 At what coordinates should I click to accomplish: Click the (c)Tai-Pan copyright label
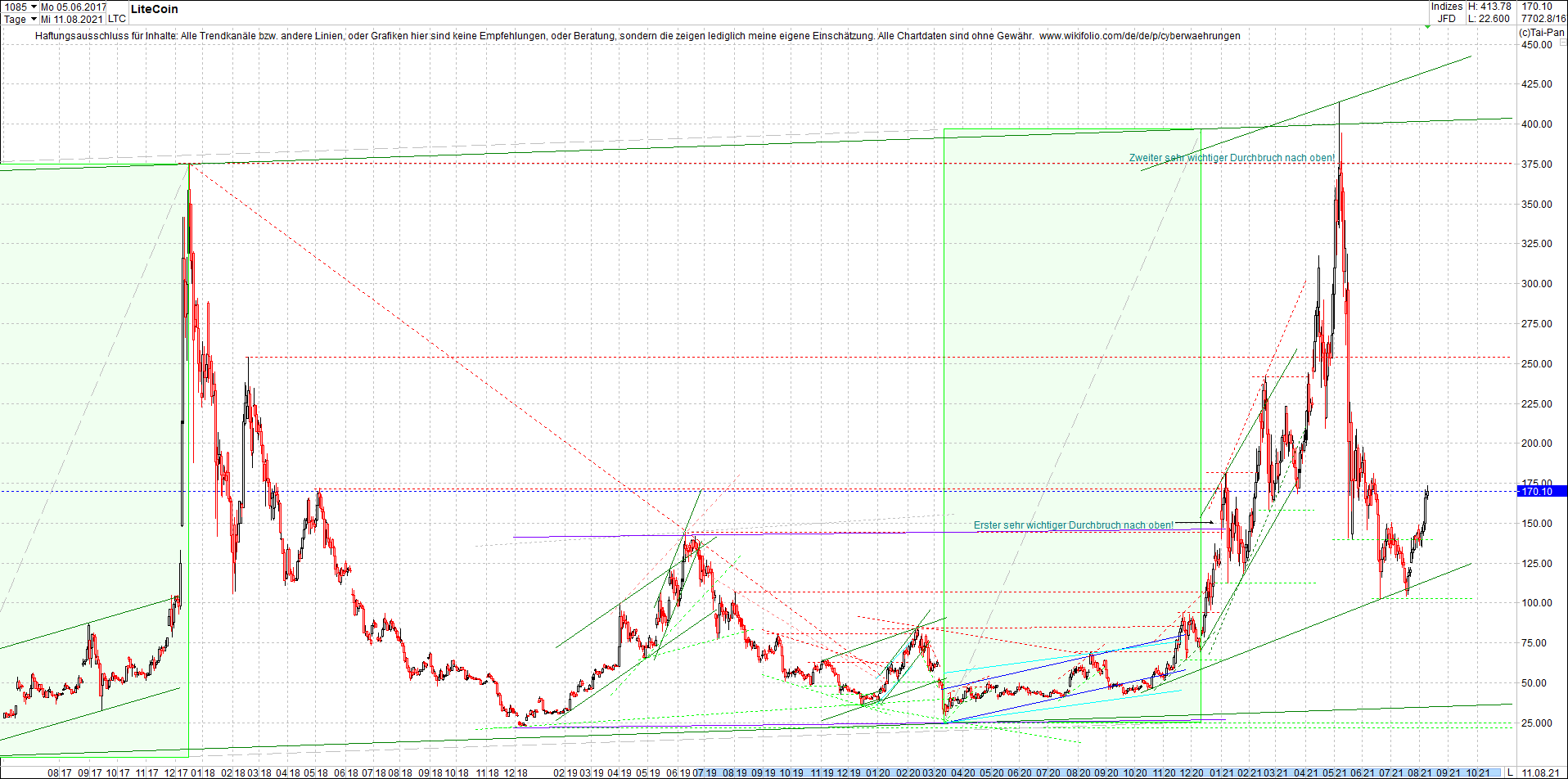click(1542, 33)
